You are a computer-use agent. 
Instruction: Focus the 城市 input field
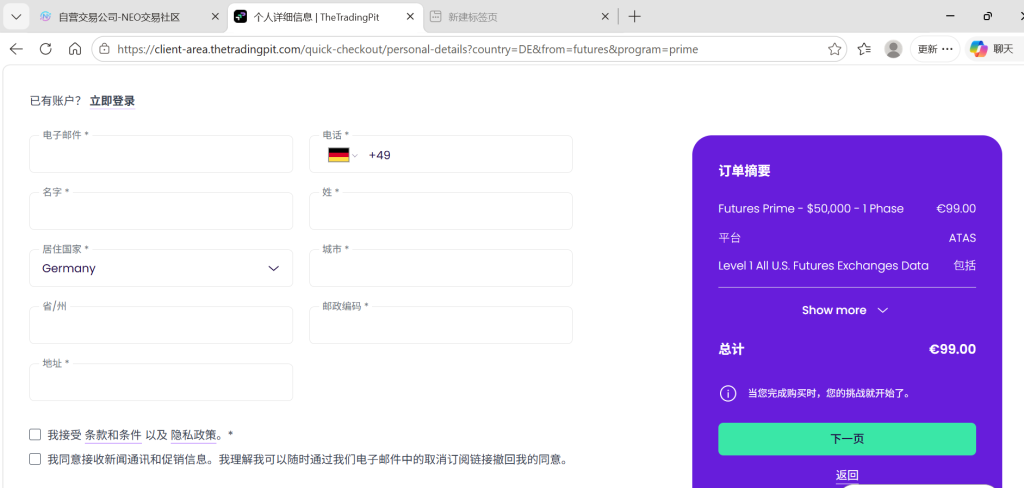(441, 268)
